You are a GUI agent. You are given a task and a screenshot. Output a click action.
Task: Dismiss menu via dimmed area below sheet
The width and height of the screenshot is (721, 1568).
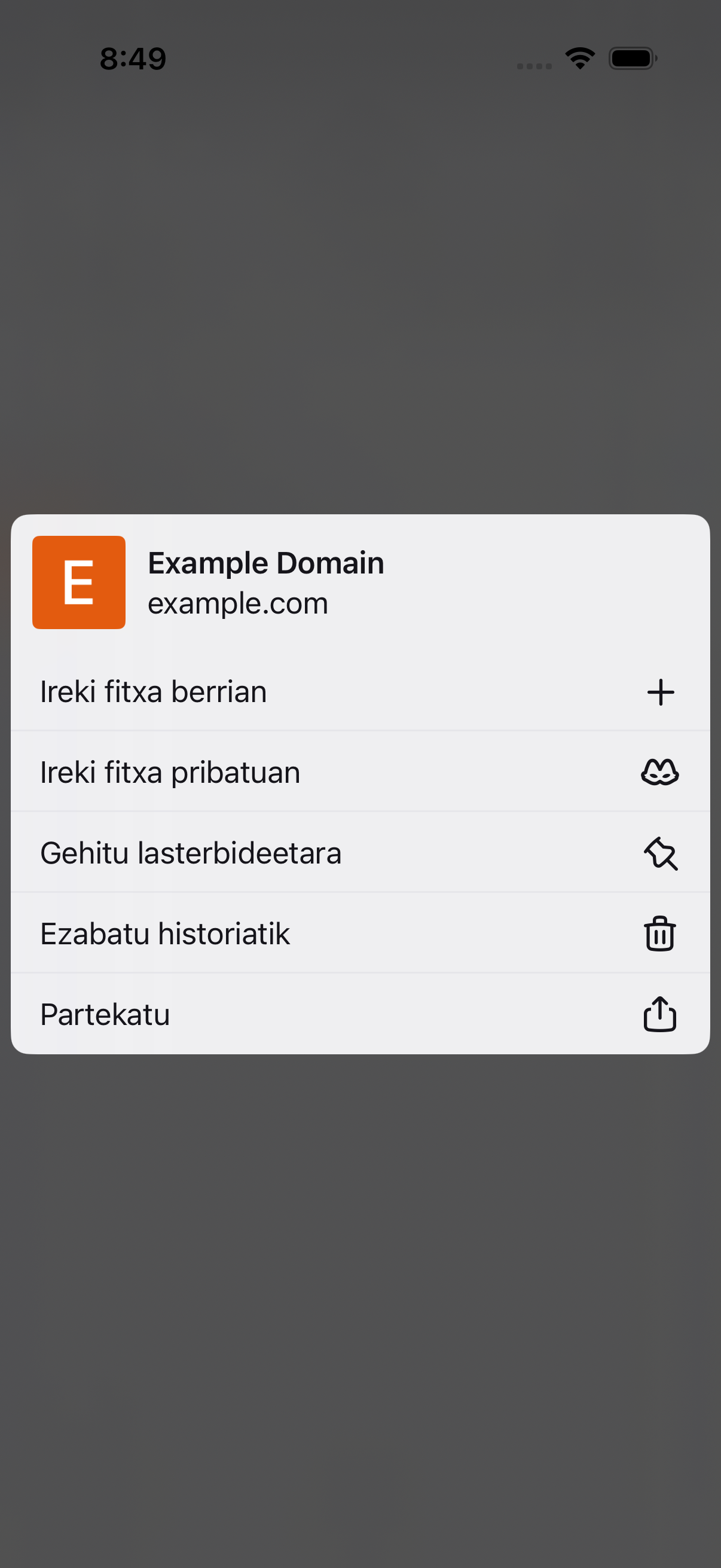point(360,1308)
